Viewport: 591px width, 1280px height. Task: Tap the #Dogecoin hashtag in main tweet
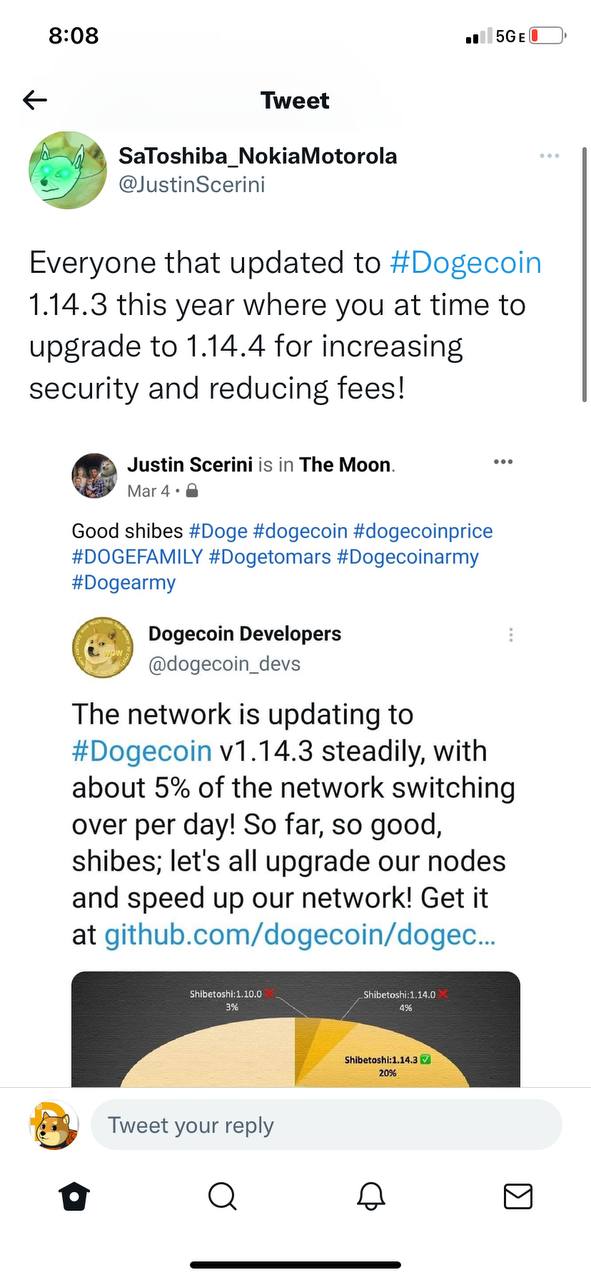[x=465, y=263]
